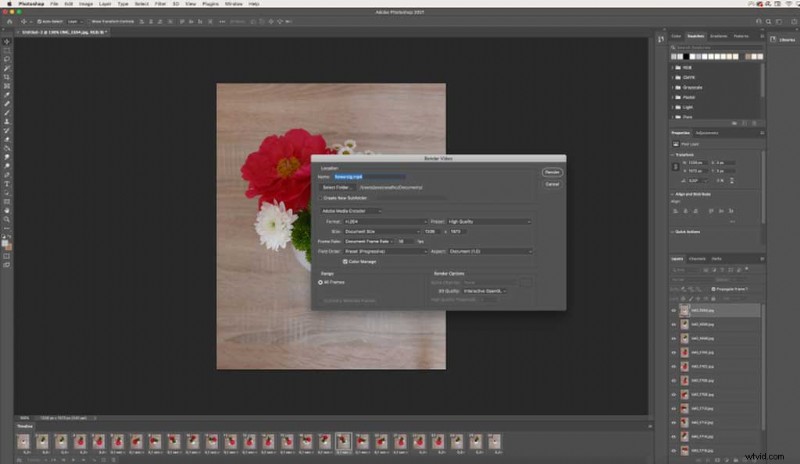Enable Create New Subfolder checkbox
This screenshot has height=464, width=800.
coord(320,198)
